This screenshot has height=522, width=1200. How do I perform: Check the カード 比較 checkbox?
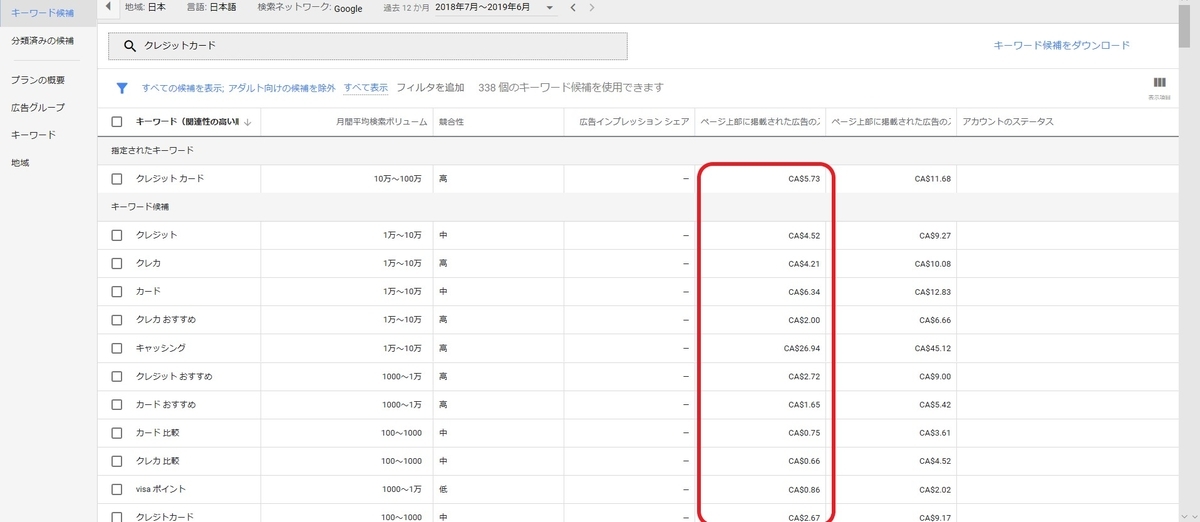click(x=117, y=432)
